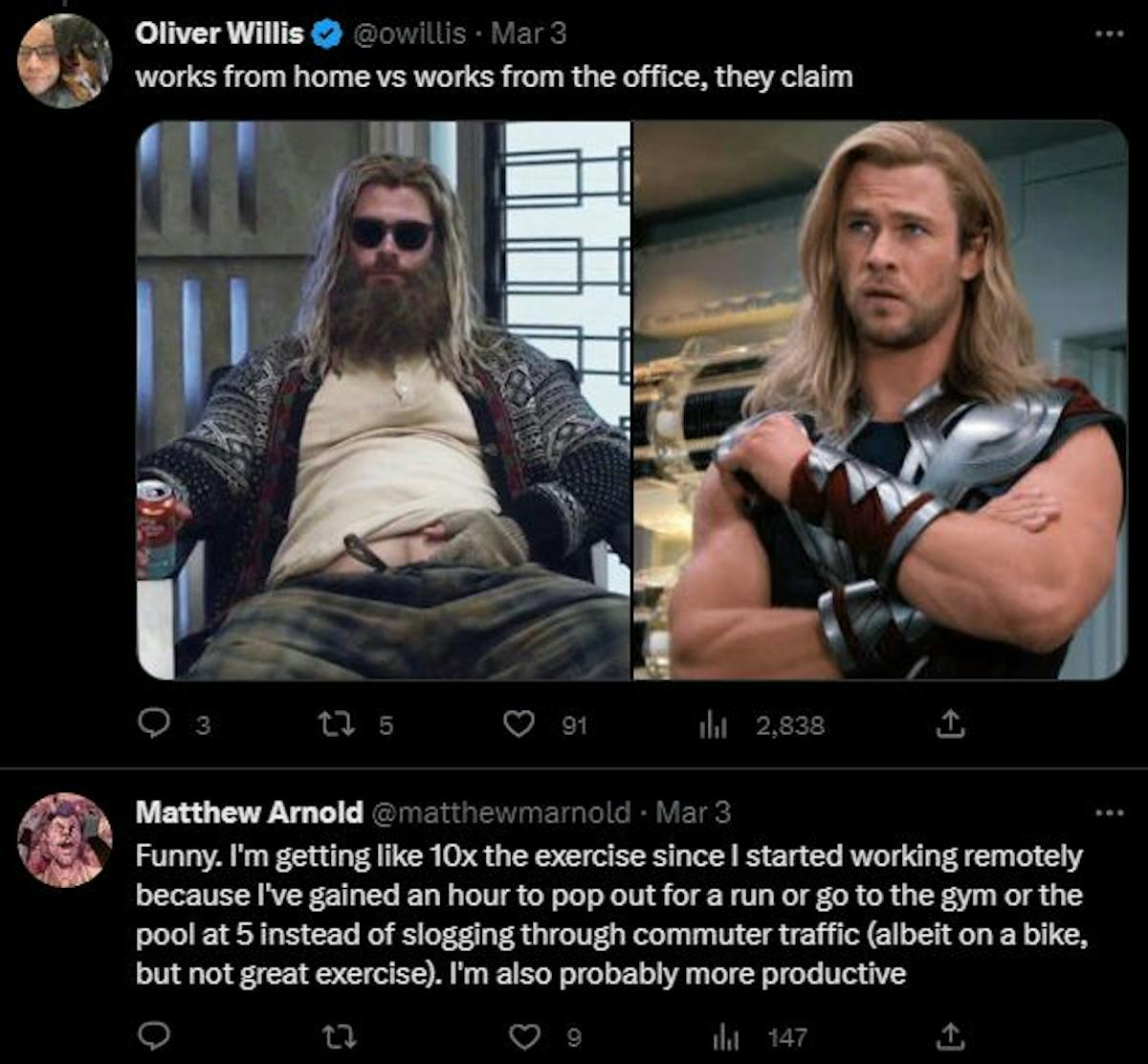
Task: Open the right image with crossed arms
Action: (x=880, y=400)
